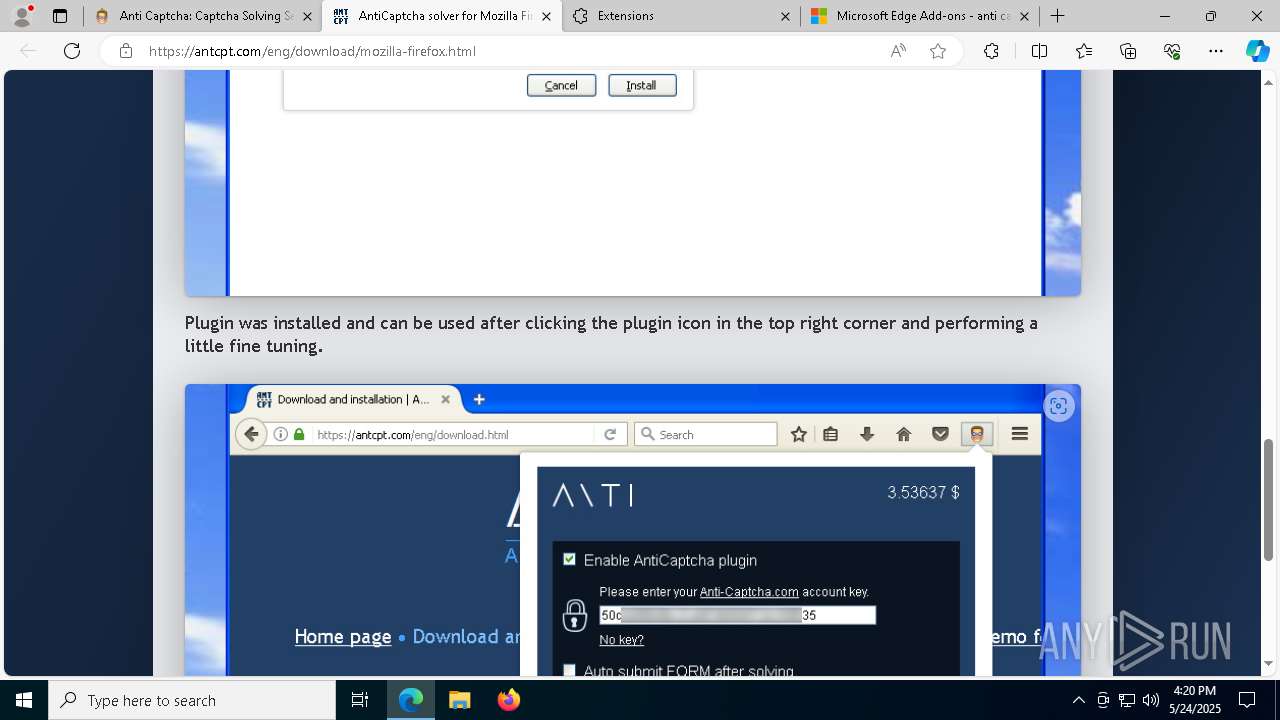Click the page vertical scrollbar thumb

pos(1269,499)
